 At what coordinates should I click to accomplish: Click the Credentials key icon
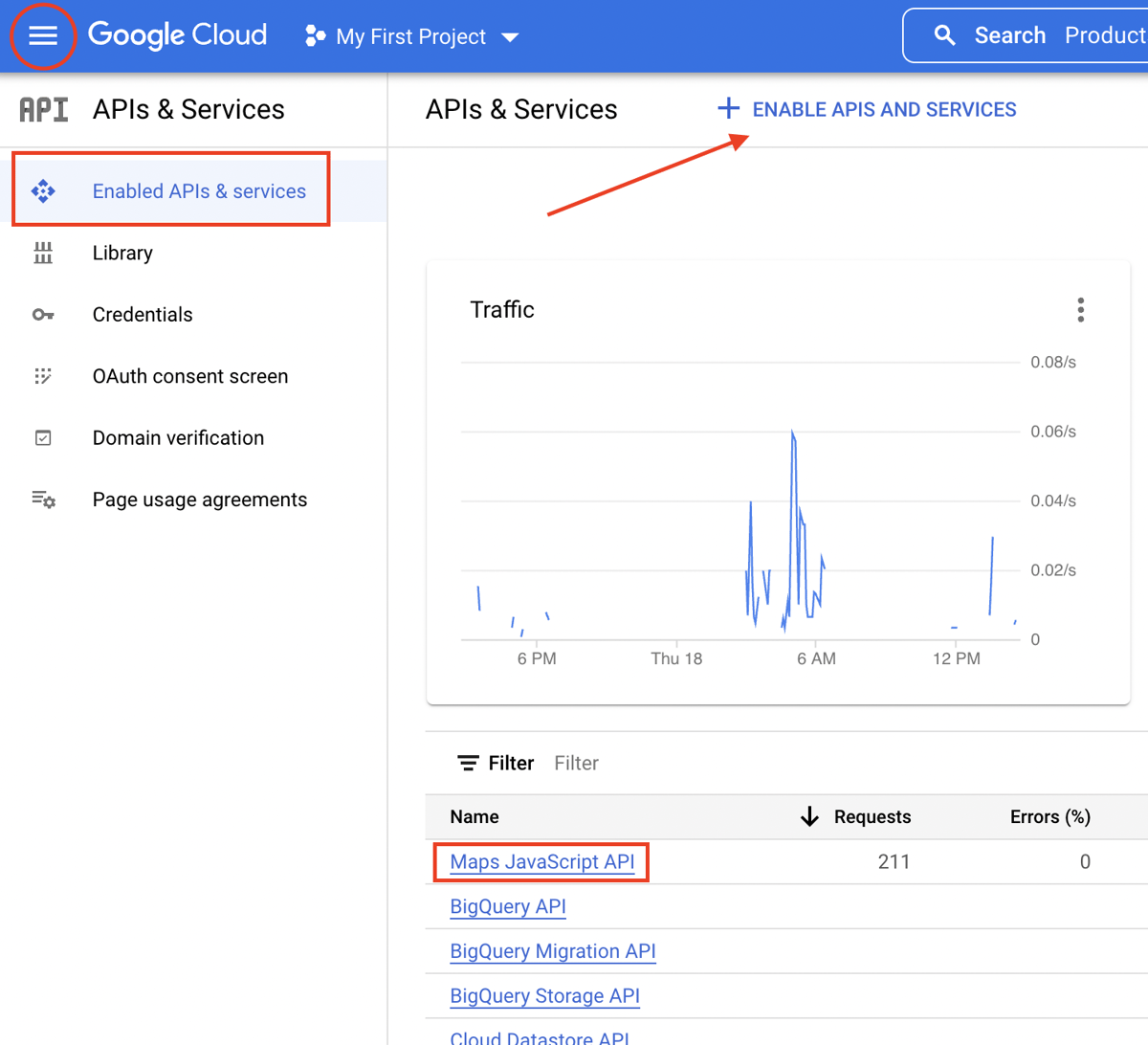point(43,315)
